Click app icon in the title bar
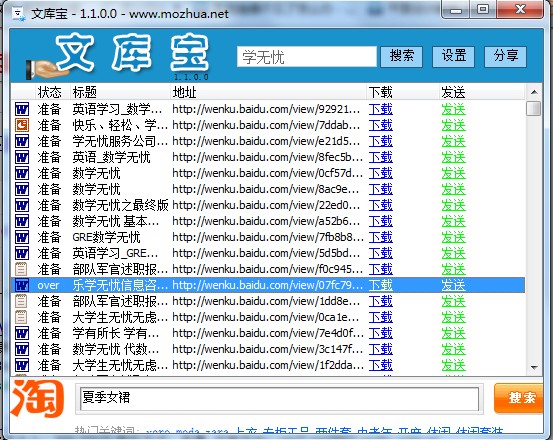The width and height of the screenshot is (553, 440). tap(18, 13)
